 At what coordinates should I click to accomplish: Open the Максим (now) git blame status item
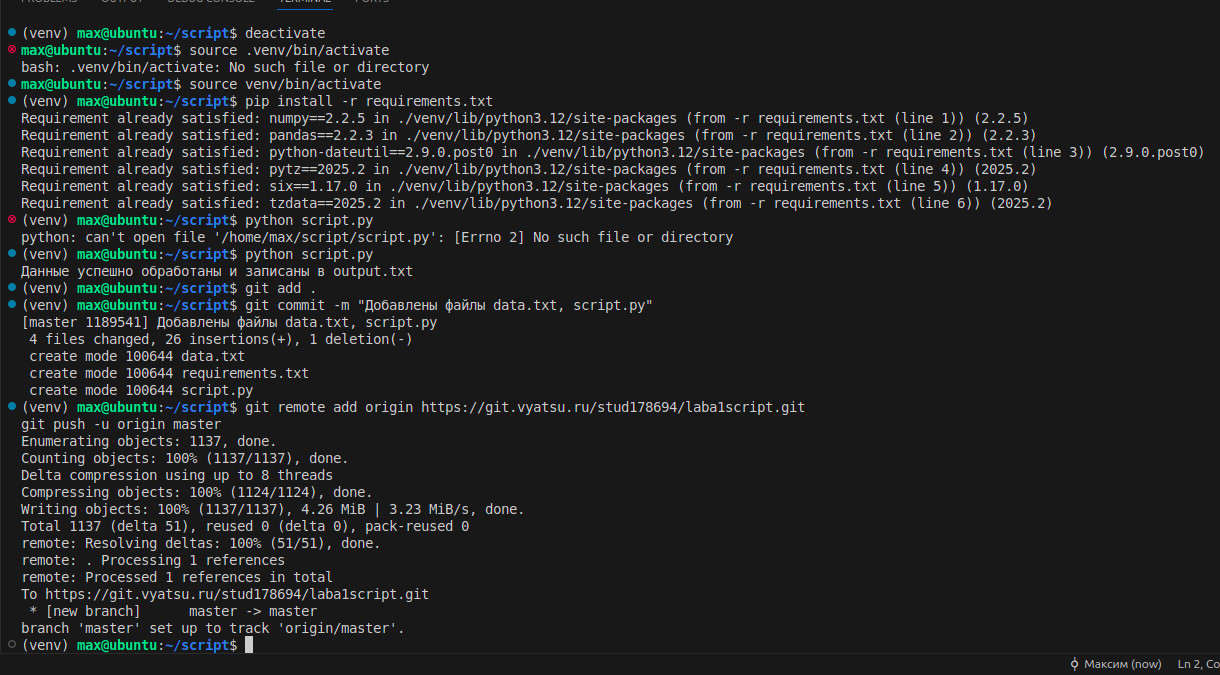click(x=1115, y=664)
